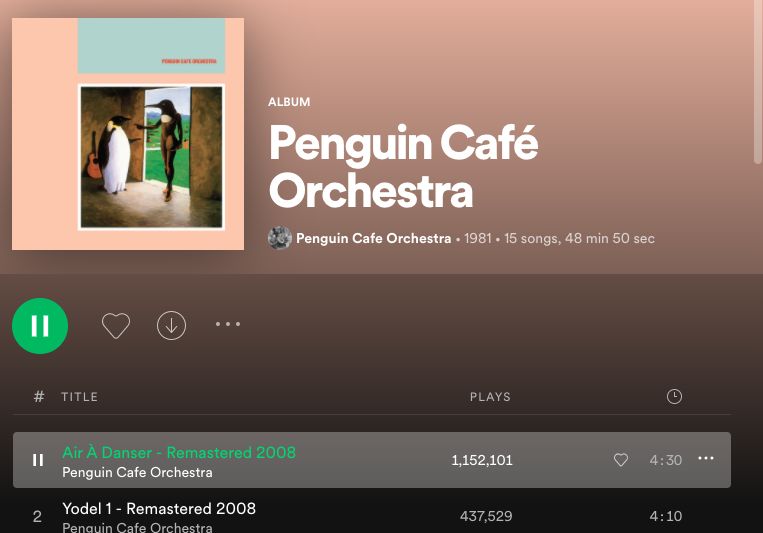Click the album cover artwork
The width and height of the screenshot is (763, 533).
(x=128, y=134)
